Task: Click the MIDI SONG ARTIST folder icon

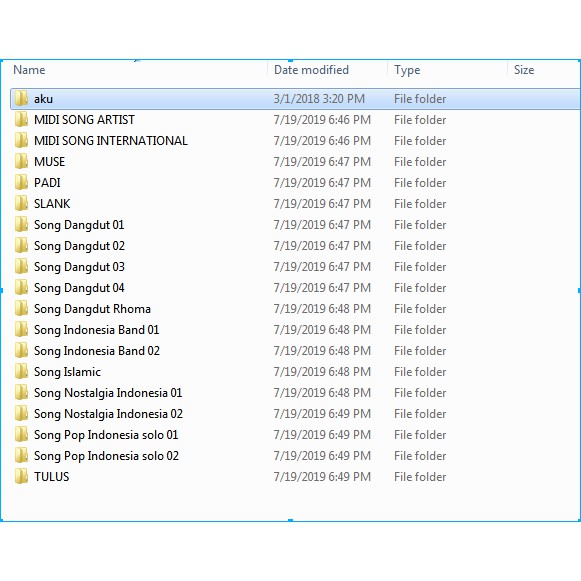Action: click(x=21, y=120)
